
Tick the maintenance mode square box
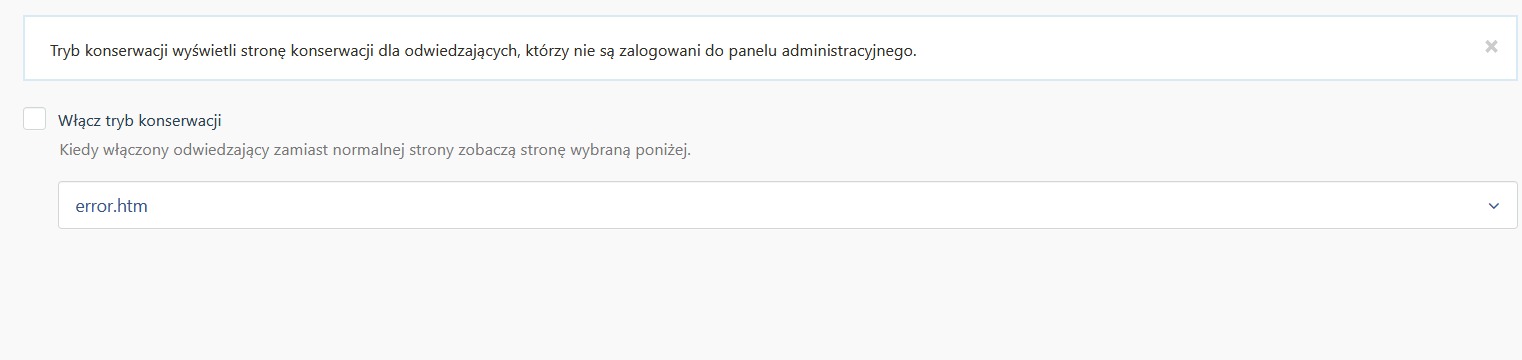(x=35, y=119)
